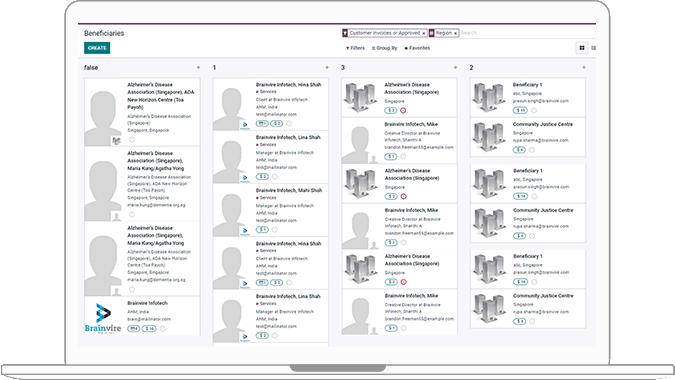Open the Filters dropdown

[x=356, y=48]
